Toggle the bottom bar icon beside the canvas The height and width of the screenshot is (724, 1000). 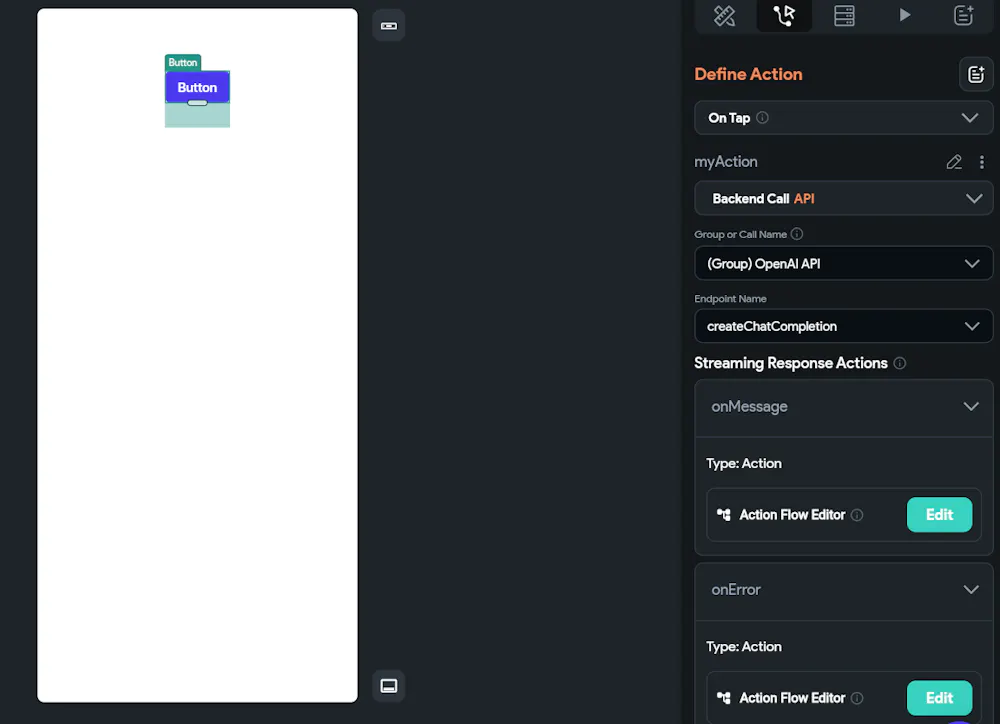[x=388, y=686]
